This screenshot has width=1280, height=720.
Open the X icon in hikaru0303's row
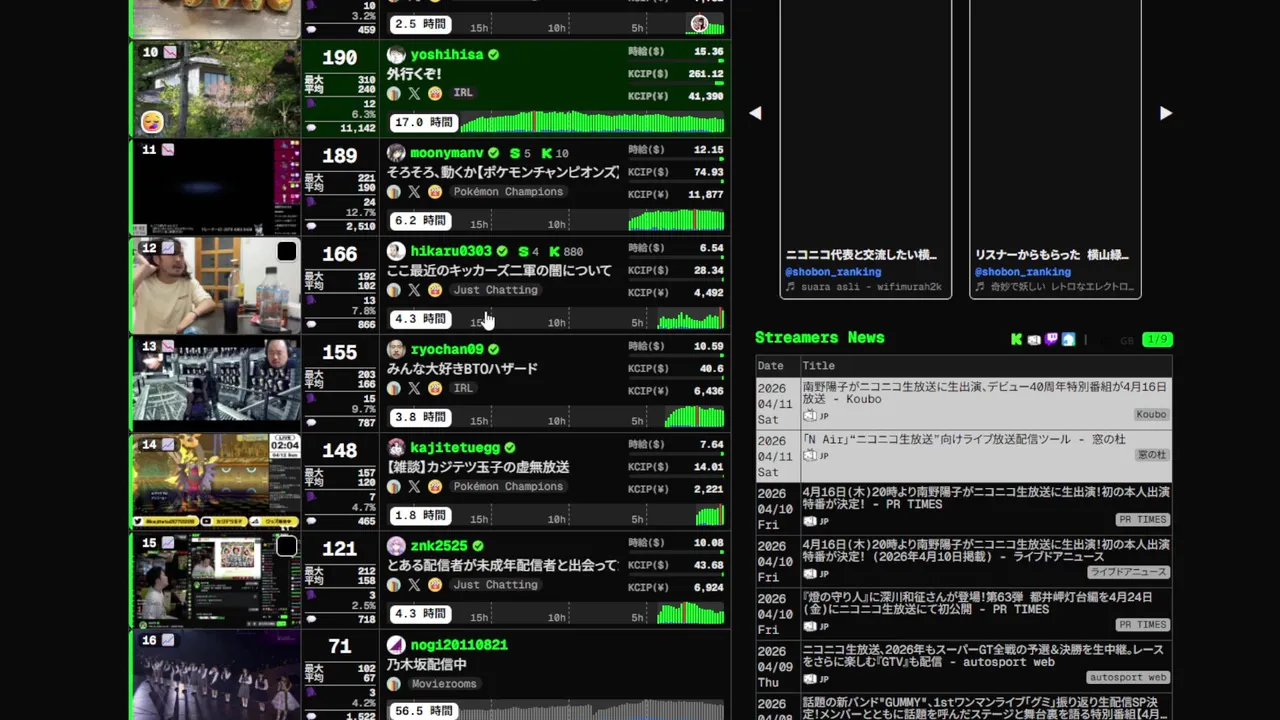(x=414, y=290)
